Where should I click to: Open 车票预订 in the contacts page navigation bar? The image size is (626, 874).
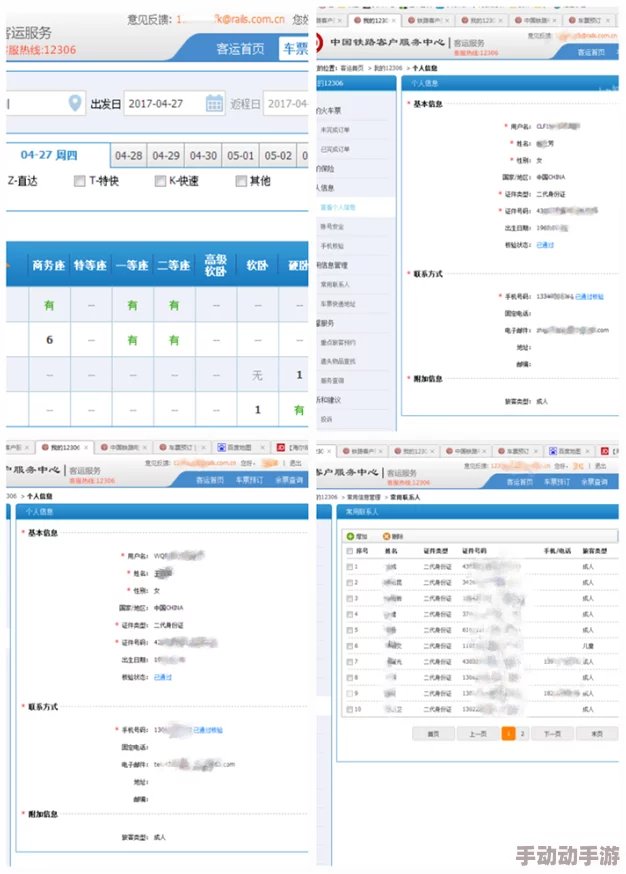pyautogui.click(x=557, y=482)
